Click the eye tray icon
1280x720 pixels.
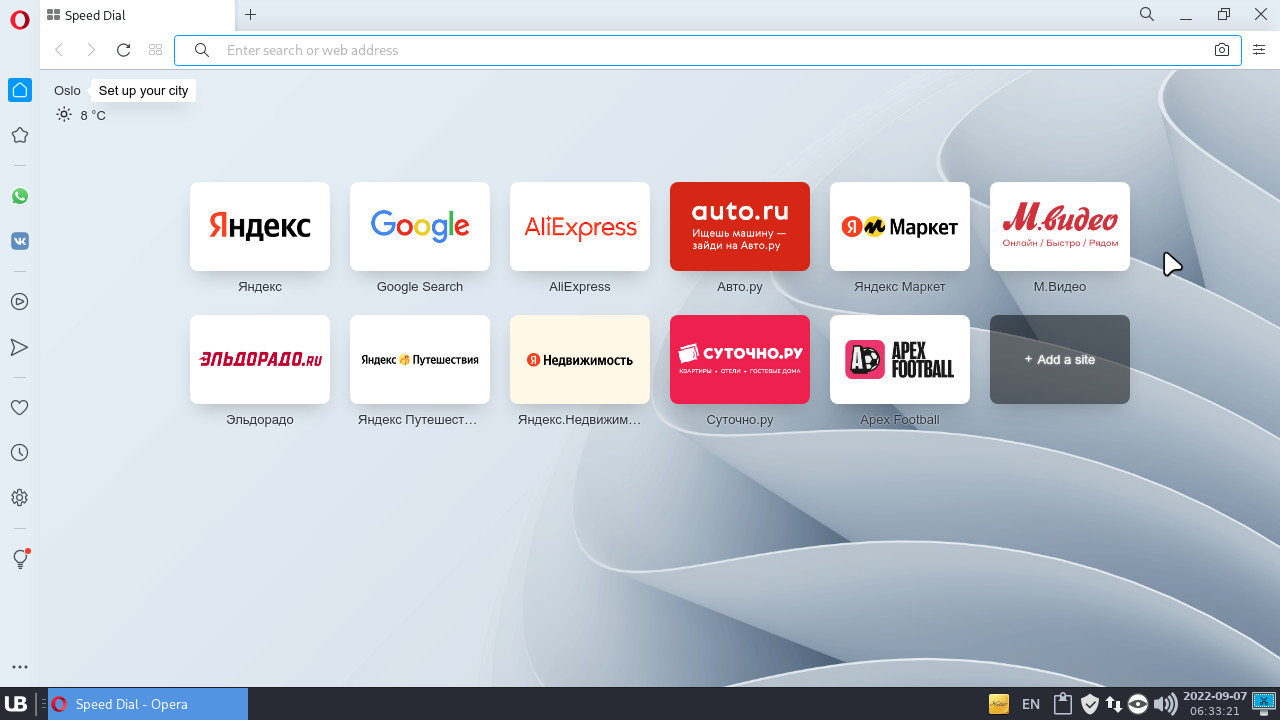(x=1138, y=704)
